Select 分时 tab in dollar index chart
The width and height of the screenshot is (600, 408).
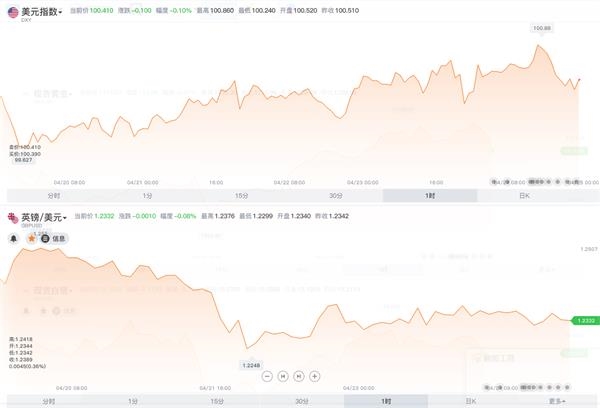54,196
